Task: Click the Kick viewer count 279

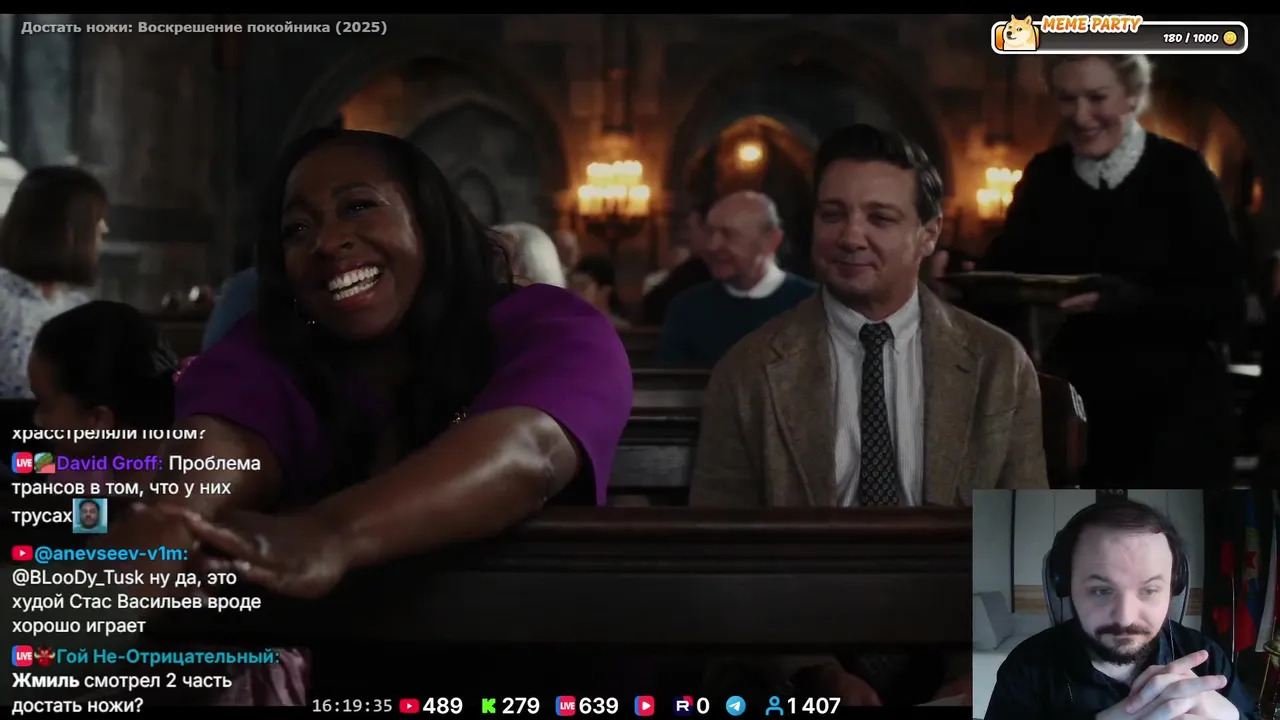Action: coord(520,706)
